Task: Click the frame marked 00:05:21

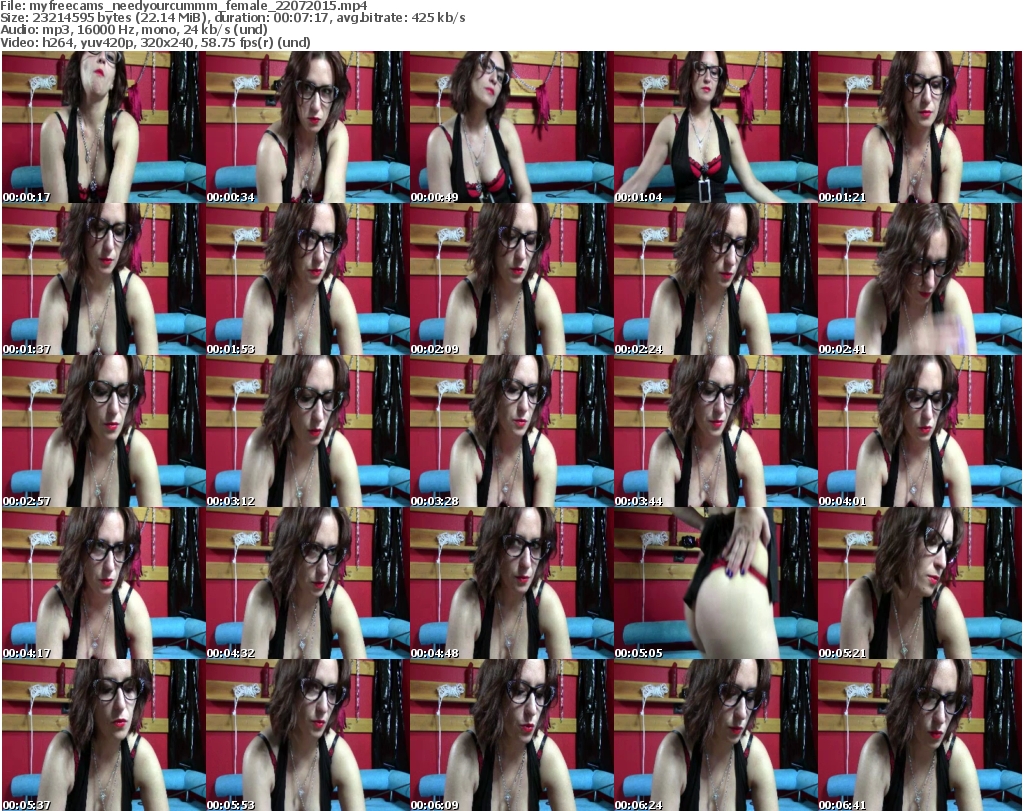Action: (x=920, y=584)
